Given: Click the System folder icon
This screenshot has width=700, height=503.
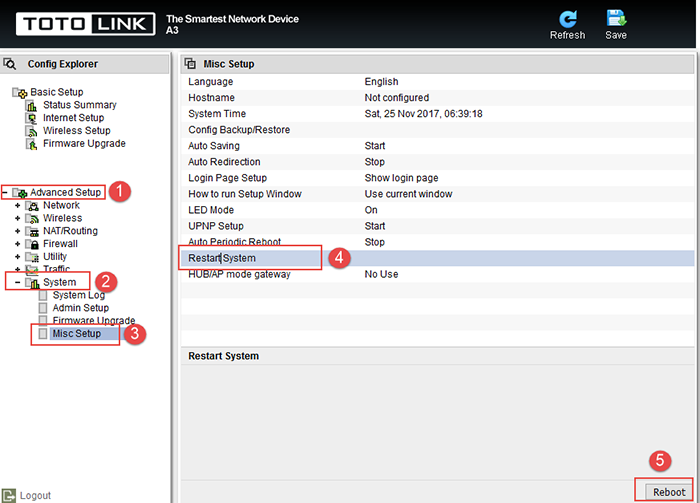Looking at the screenshot, I should (x=32, y=283).
